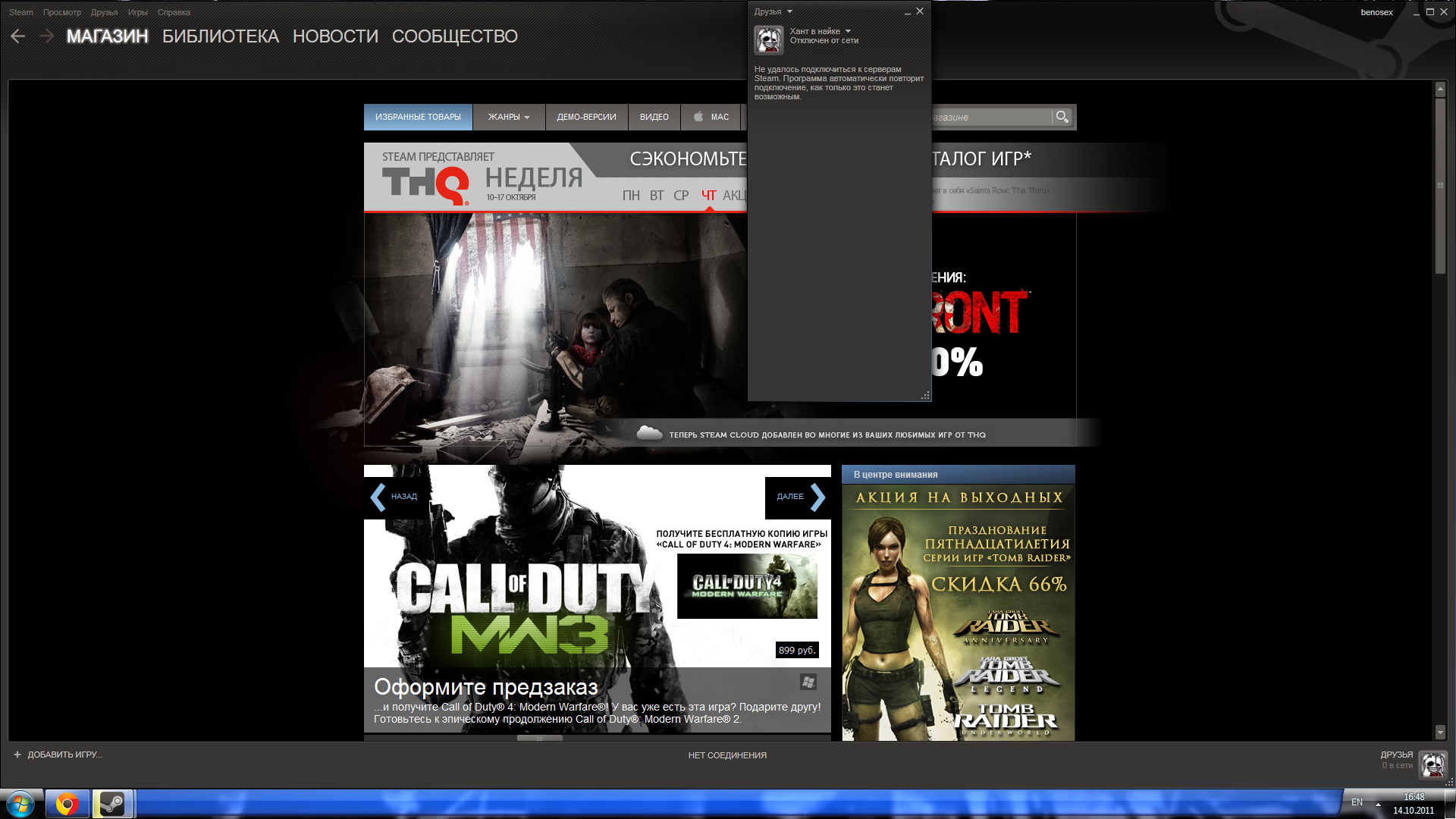Click the Friends window resize grip
This screenshot has height=819, width=1456.
(x=925, y=396)
